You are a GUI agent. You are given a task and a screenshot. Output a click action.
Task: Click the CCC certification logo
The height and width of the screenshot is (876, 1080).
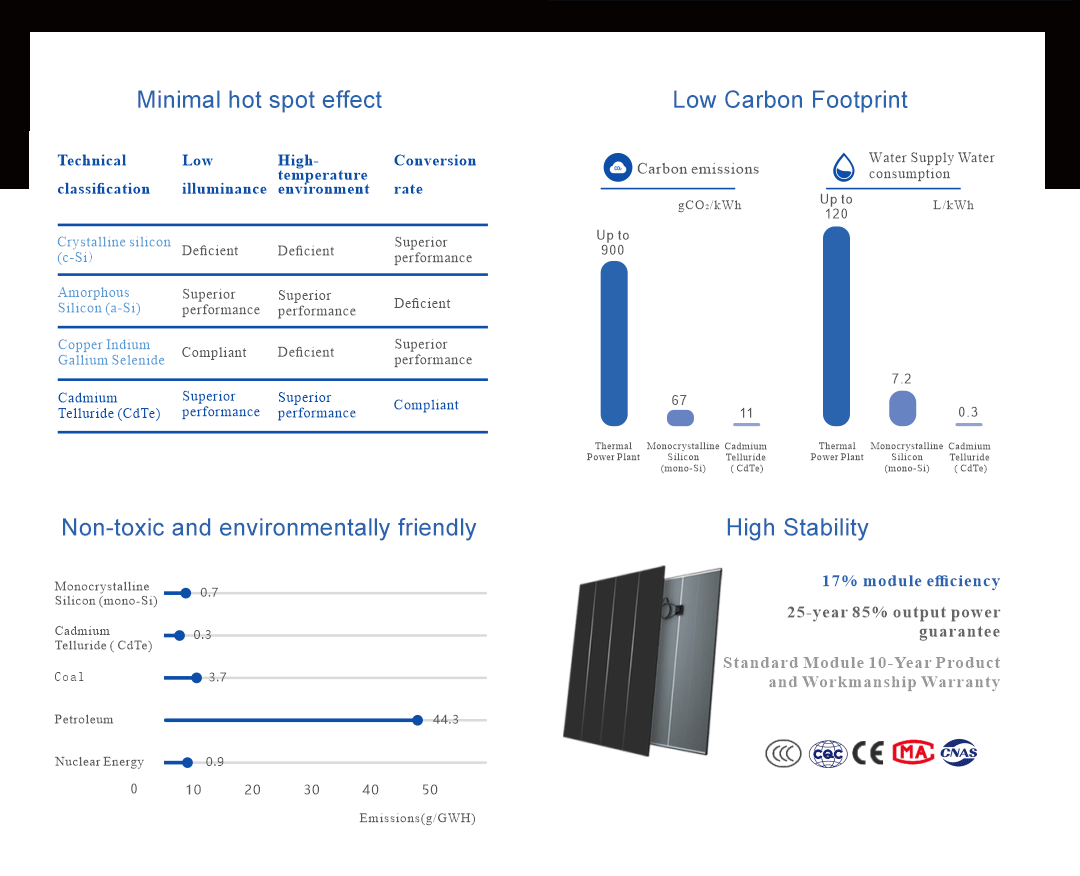pos(783,753)
